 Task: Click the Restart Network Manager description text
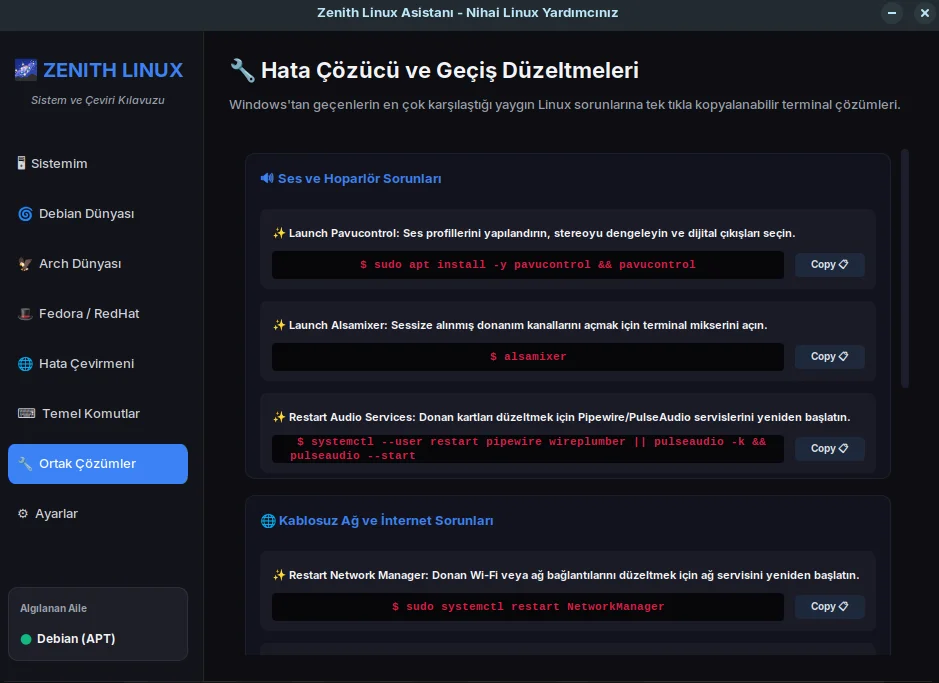[574, 575]
